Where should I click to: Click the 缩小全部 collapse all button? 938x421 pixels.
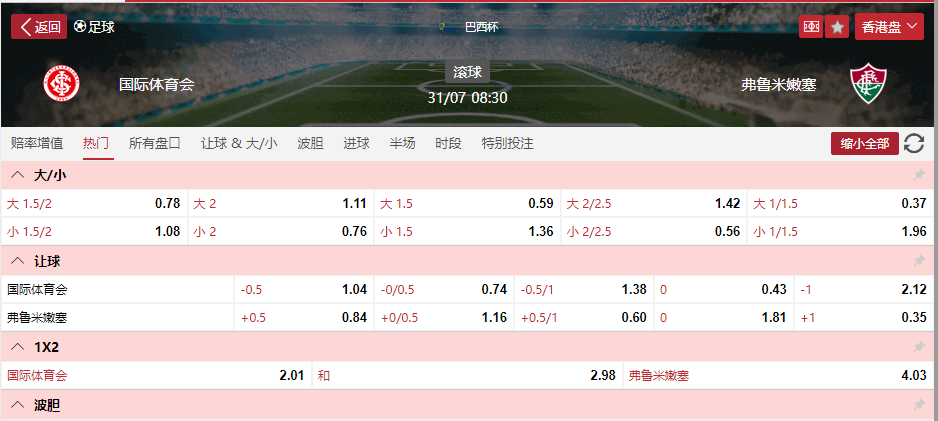[865, 144]
